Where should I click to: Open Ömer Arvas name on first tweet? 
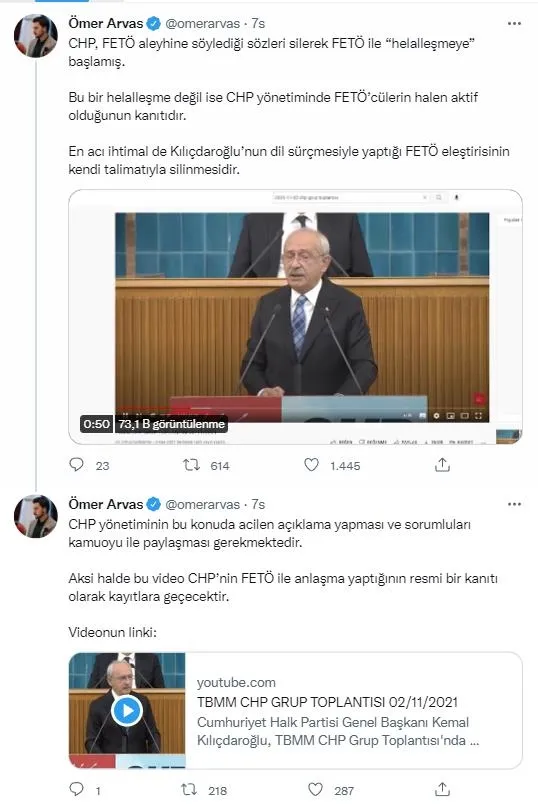click(x=106, y=23)
